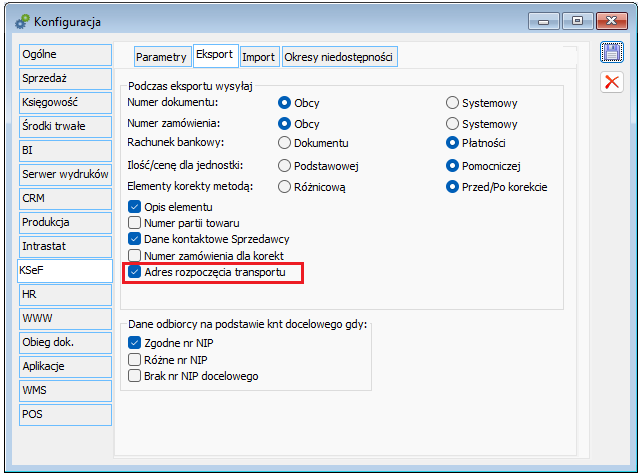
Task: Choose Dokumentu for Rachunek bankowy
Action: [284, 143]
